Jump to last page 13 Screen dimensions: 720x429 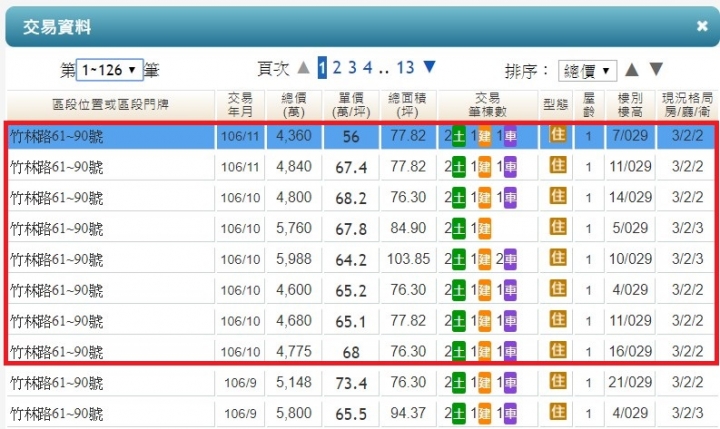coord(405,68)
